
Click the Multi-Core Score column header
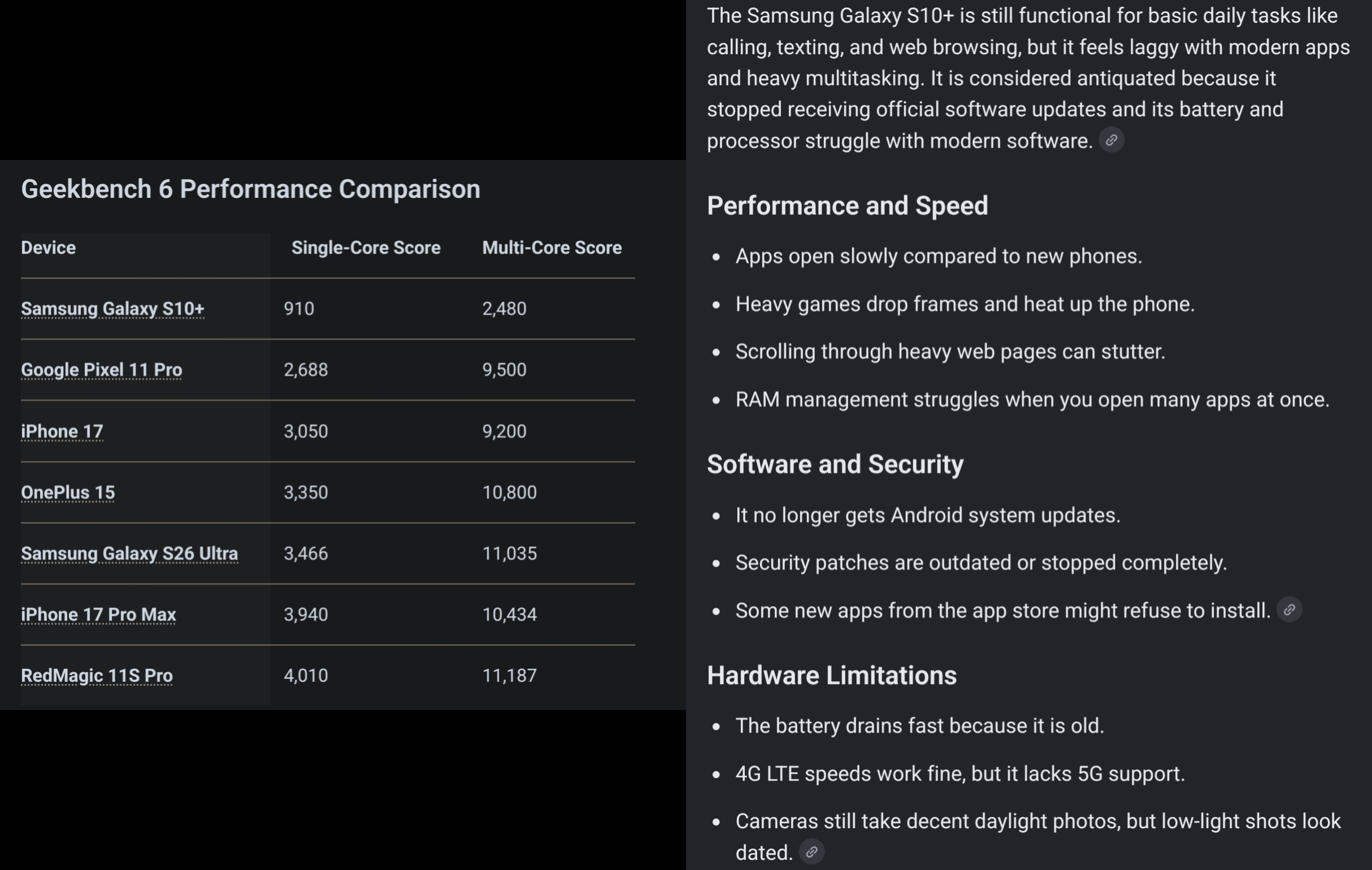(x=552, y=248)
